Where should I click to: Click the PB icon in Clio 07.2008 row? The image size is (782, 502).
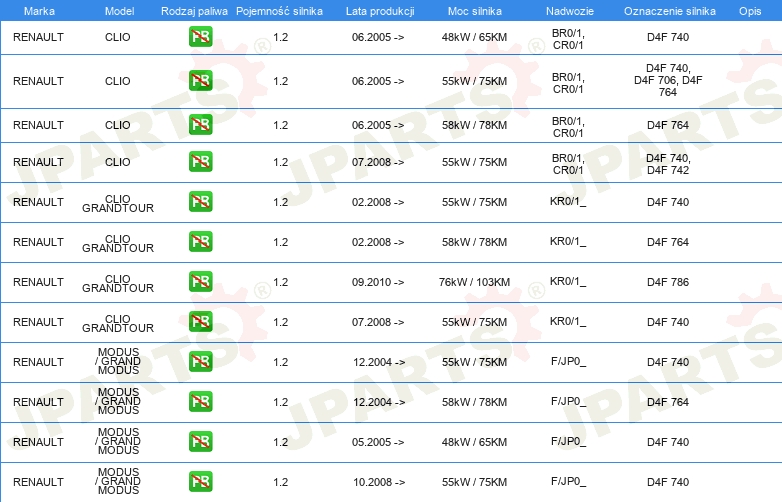200,162
